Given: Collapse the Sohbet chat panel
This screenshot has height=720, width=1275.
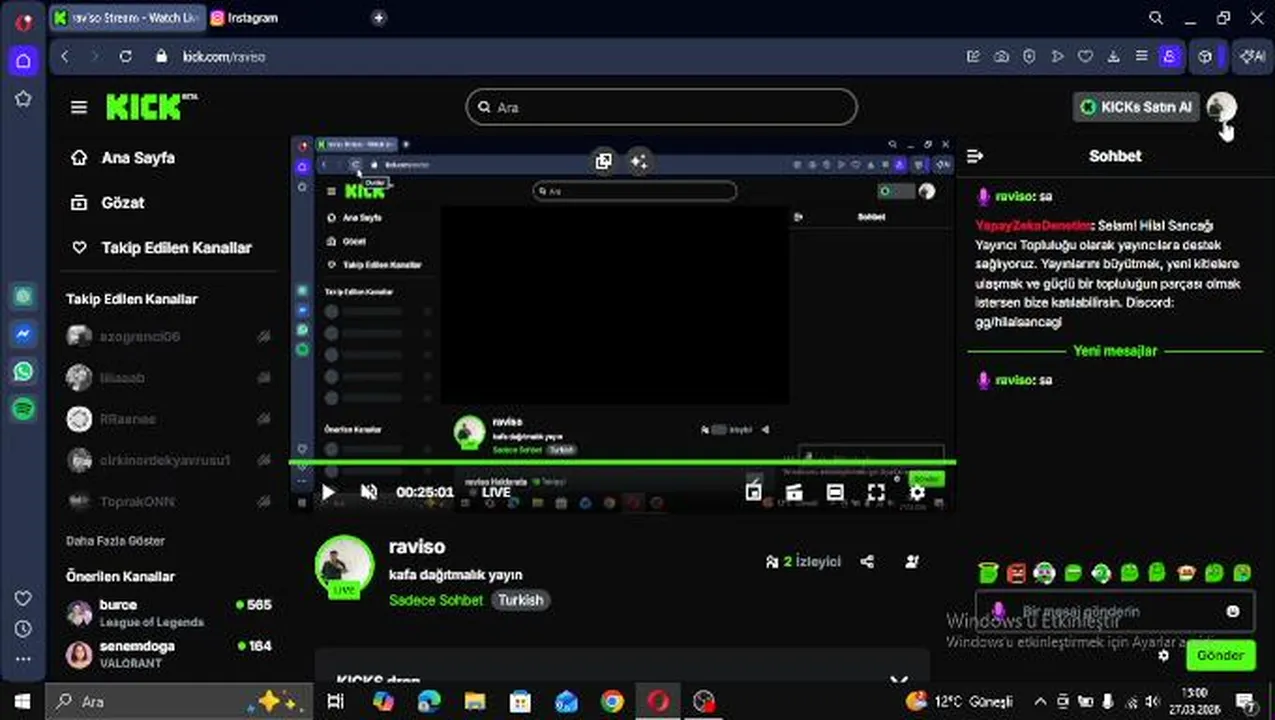Looking at the screenshot, I should click(x=975, y=156).
